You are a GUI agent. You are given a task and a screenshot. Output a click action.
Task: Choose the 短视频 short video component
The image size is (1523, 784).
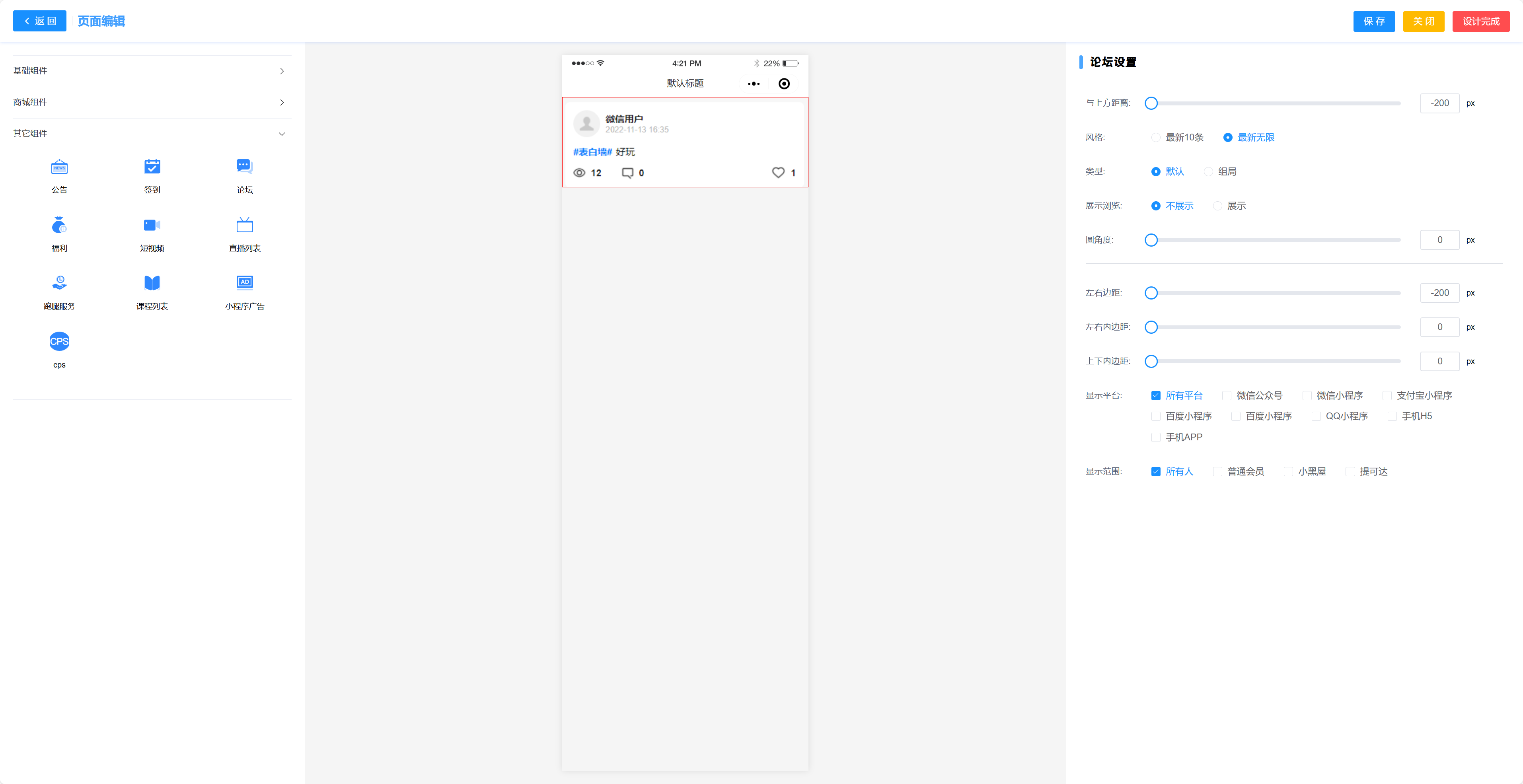[x=152, y=226]
